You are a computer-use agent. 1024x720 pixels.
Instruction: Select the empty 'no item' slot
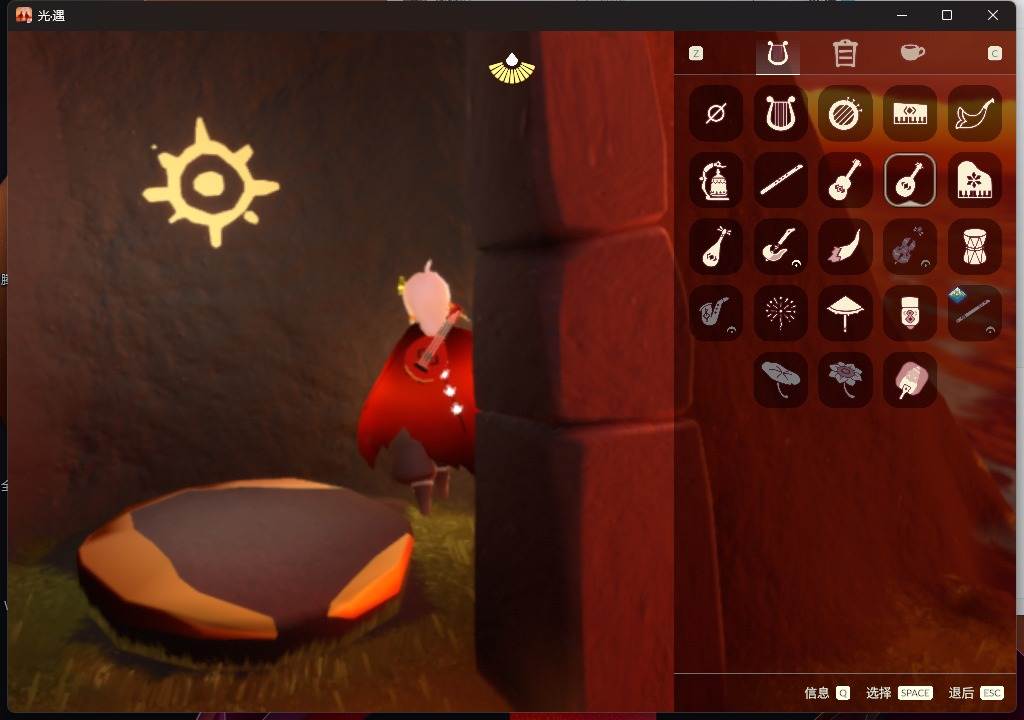[x=716, y=114]
